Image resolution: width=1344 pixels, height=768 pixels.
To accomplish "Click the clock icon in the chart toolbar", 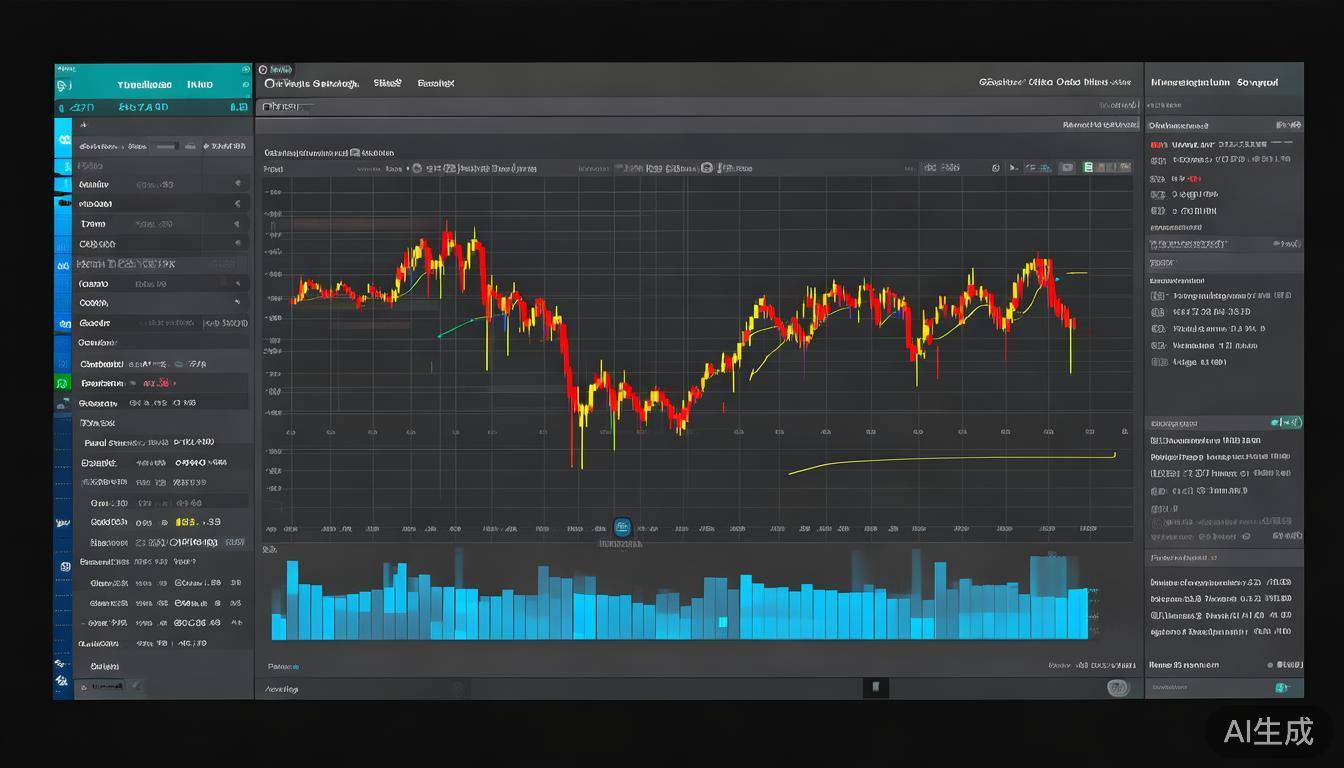I will pyautogui.click(x=995, y=168).
